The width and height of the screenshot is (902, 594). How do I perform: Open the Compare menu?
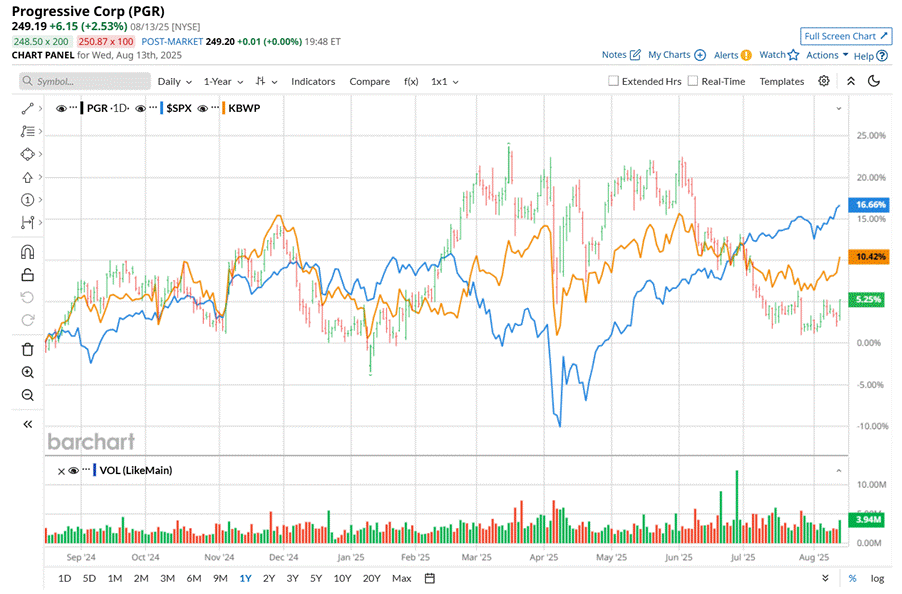coord(369,82)
